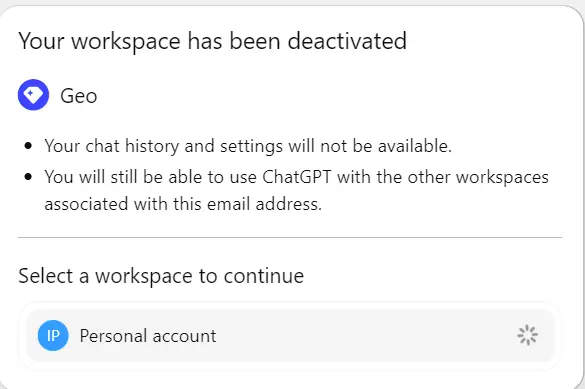Click the other workspaces bullet text
This screenshot has width=585, height=389.
coord(297,190)
